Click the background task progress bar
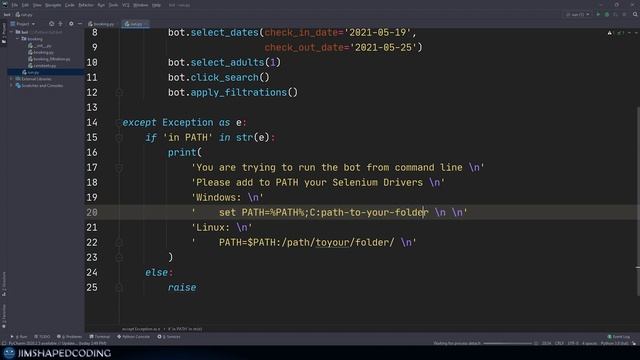Screen dimensions: 640x360 509,343
